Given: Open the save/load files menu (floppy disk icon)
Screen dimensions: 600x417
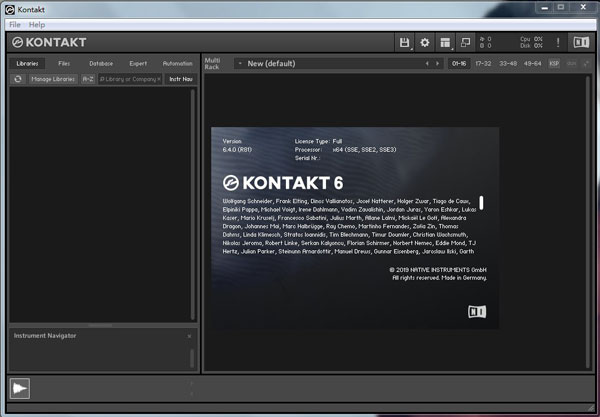Looking at the screenshot, I should 405,42.
